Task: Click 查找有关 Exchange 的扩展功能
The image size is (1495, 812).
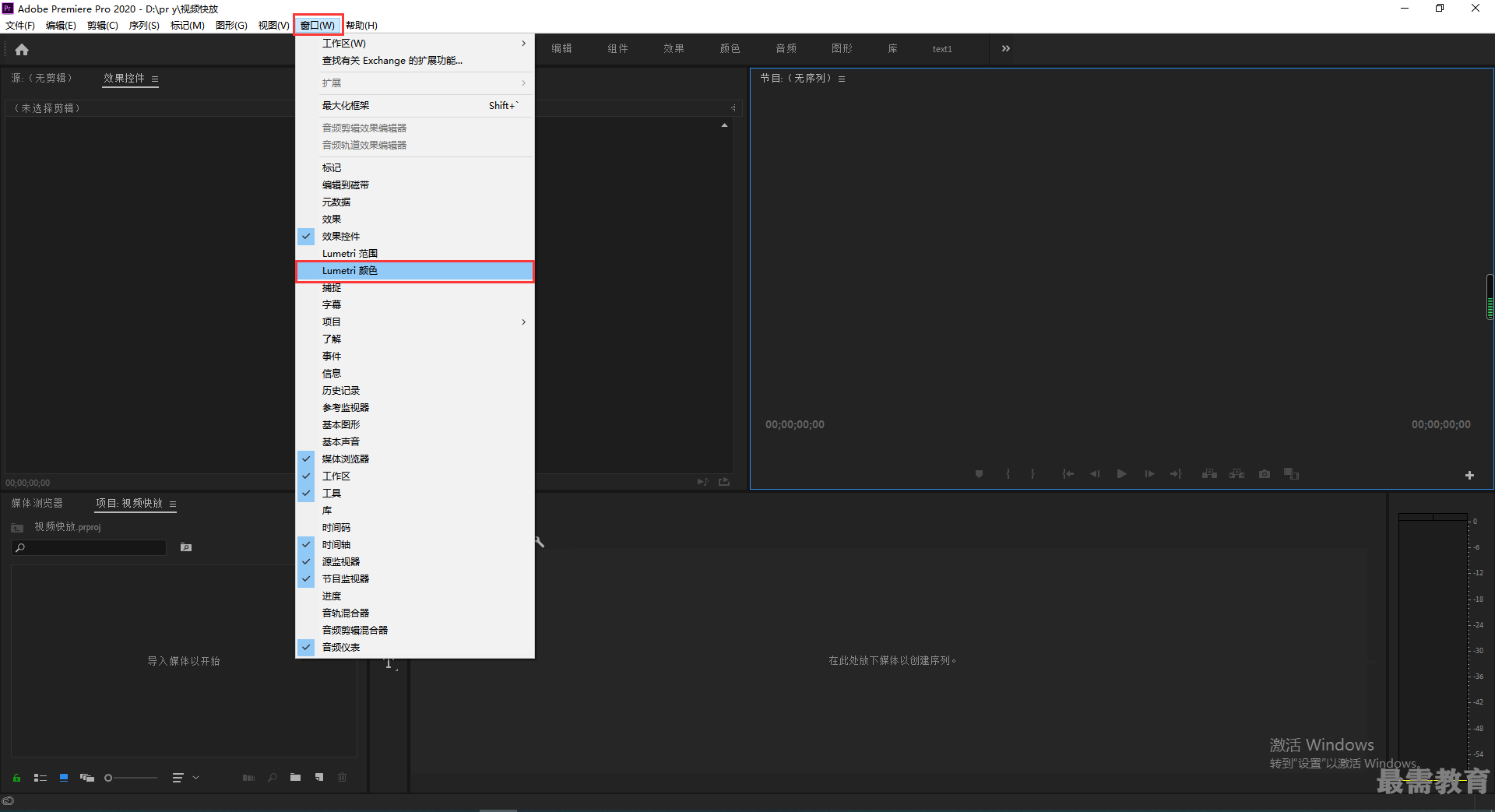Action: 415,61
